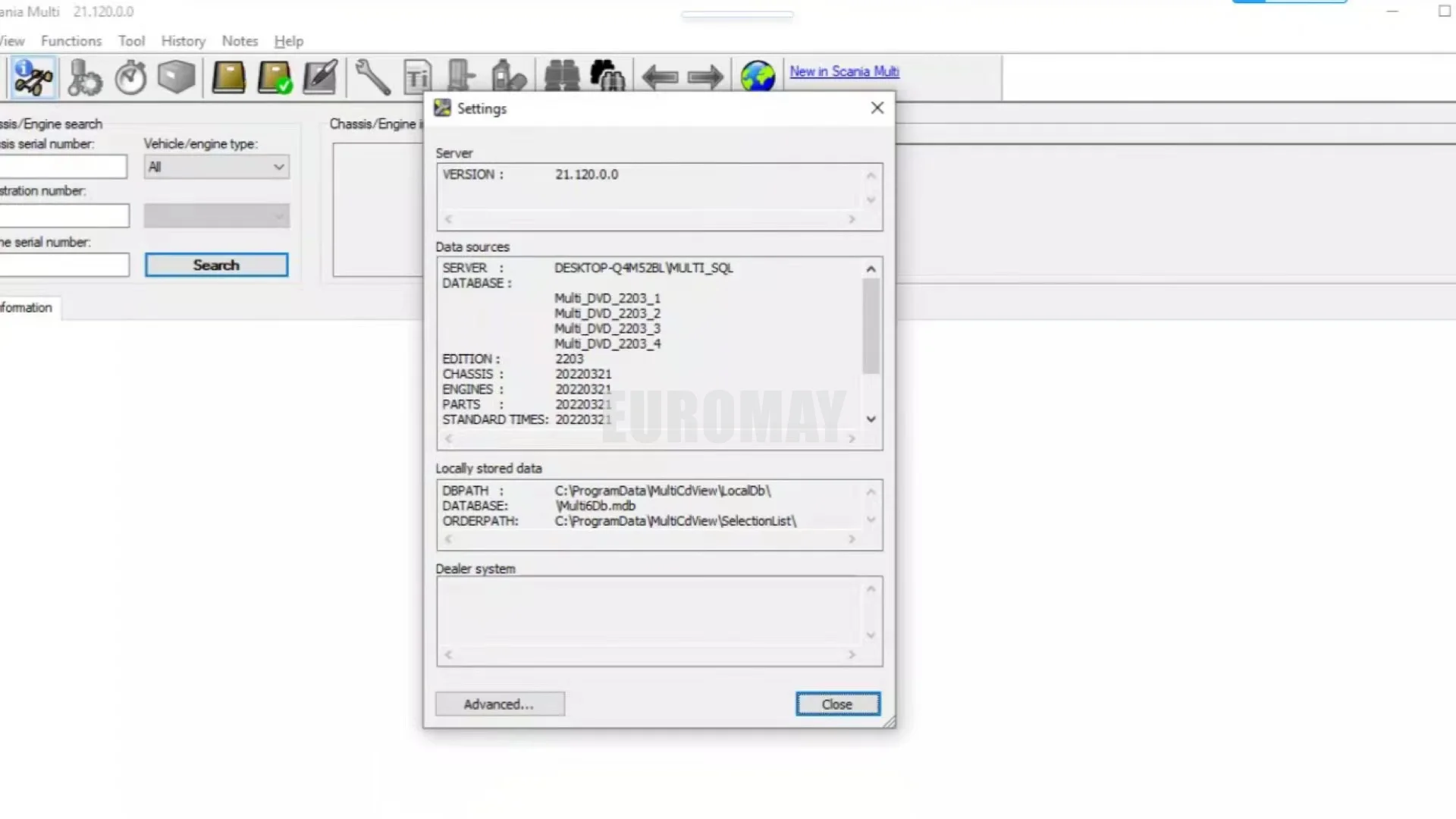Screen dimensions: 1456x819
Task: Open the engine parts piston-gear icon
Action: click(x=83, y=77)
